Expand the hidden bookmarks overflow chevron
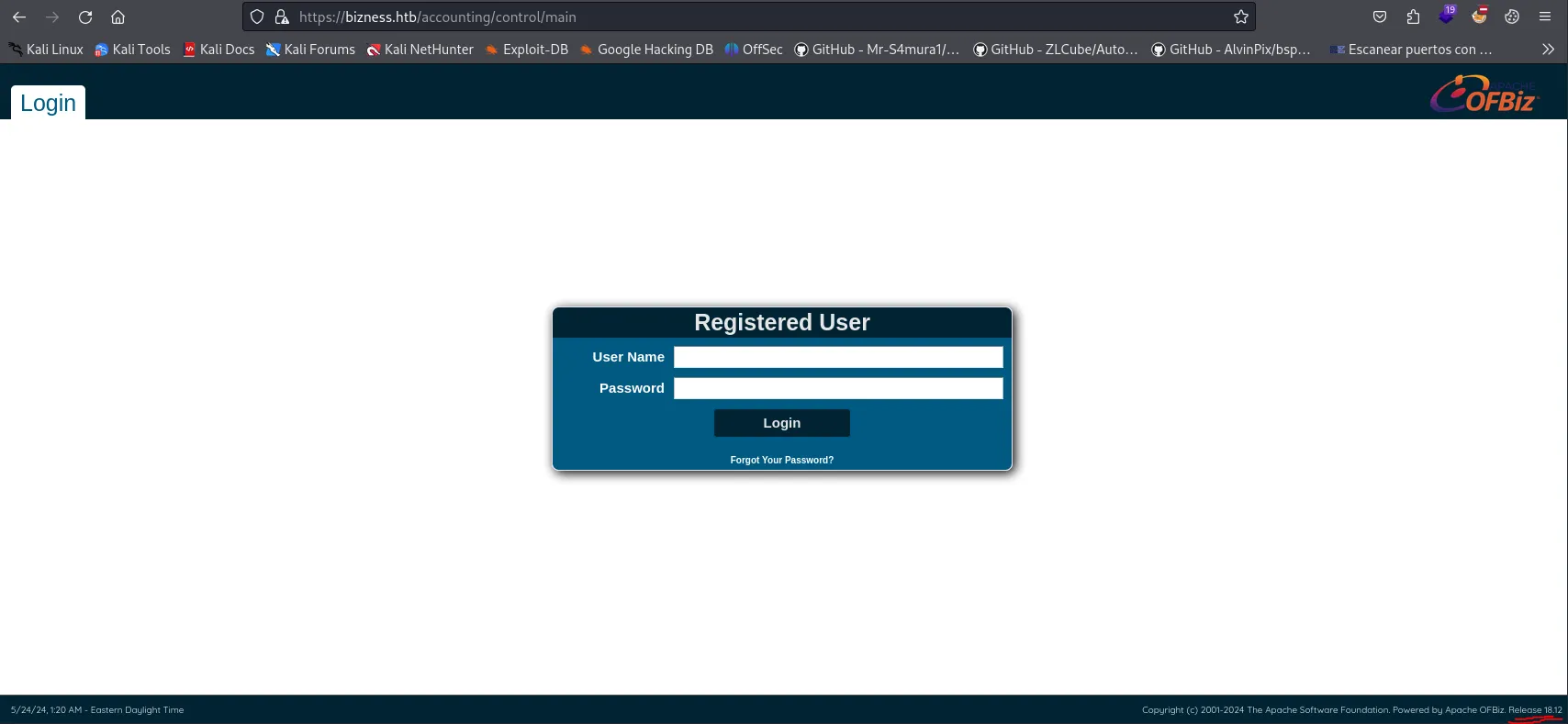 click(x=1548, y=50)
